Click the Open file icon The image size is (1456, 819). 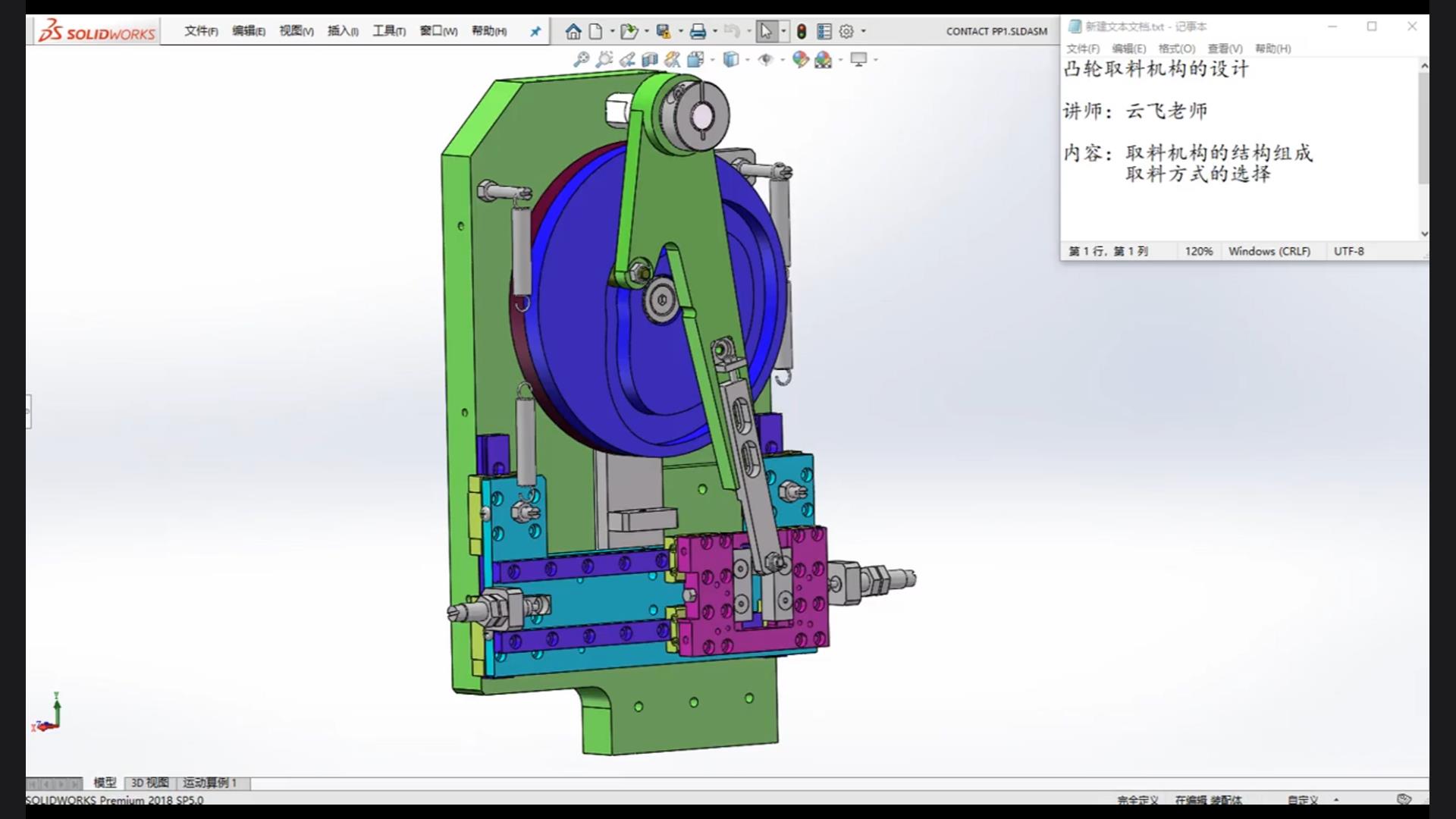pyautogui.click(x=629, y=31)
